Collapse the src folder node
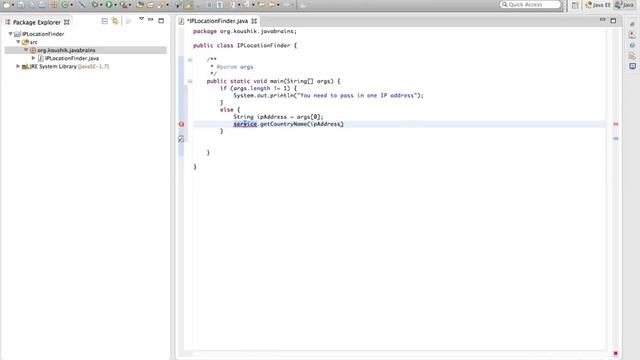Screen dimensions: 640x360 (18, 42)
